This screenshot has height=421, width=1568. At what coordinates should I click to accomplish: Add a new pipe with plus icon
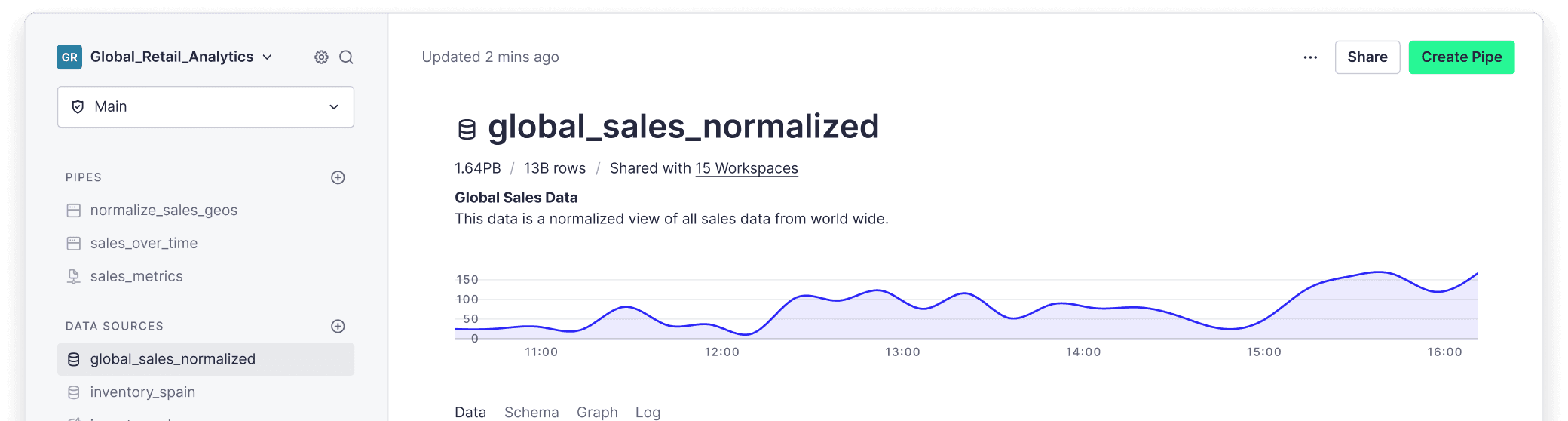[338, 177]
